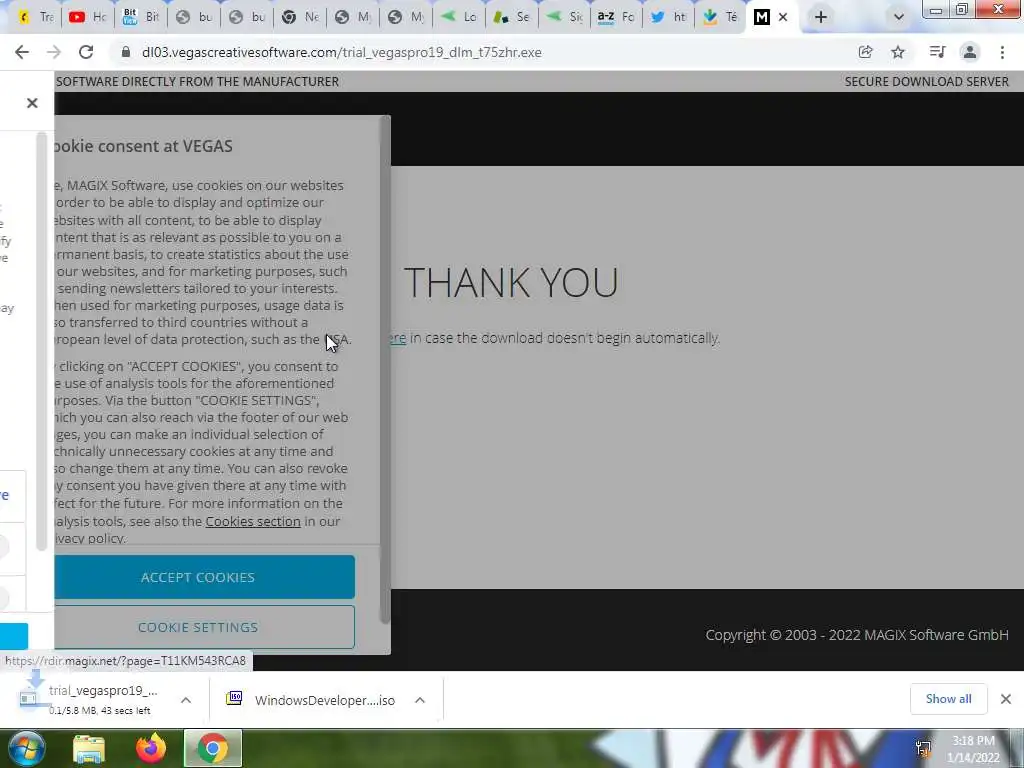Viewport: 1024px width, 768px height.
Task: Expand WindowsDeveloper iso download options arrow
Action: pos(420,700)
